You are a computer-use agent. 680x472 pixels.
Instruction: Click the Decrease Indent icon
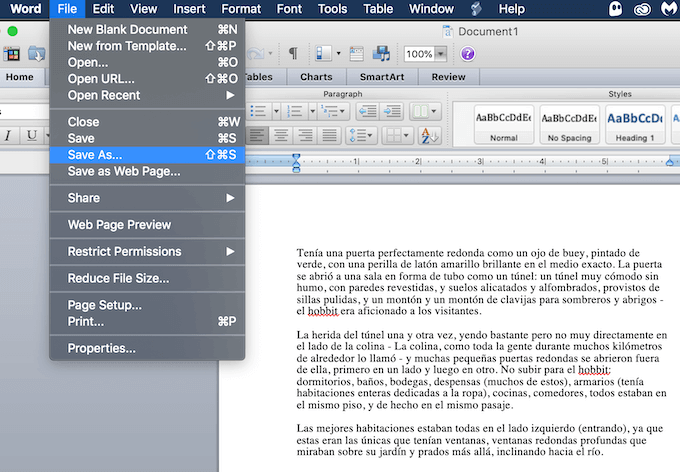pos(366,111)
